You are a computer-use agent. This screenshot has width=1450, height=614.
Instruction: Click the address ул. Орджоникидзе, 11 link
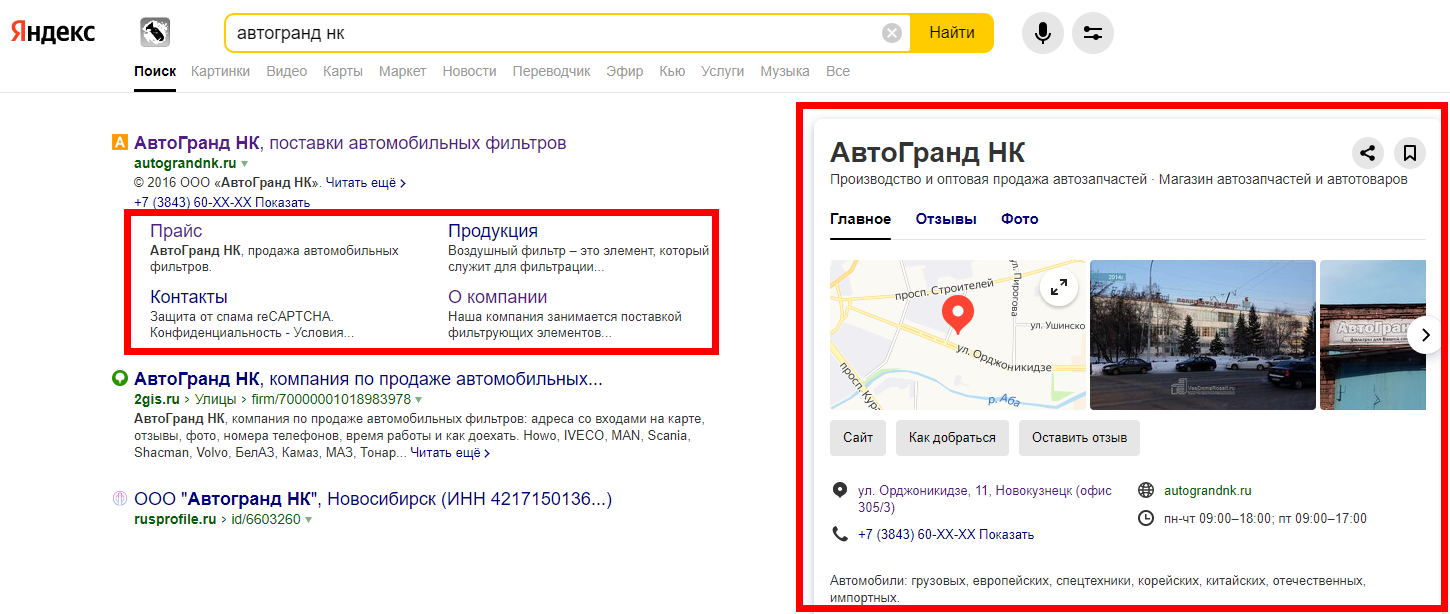(985, 498)
